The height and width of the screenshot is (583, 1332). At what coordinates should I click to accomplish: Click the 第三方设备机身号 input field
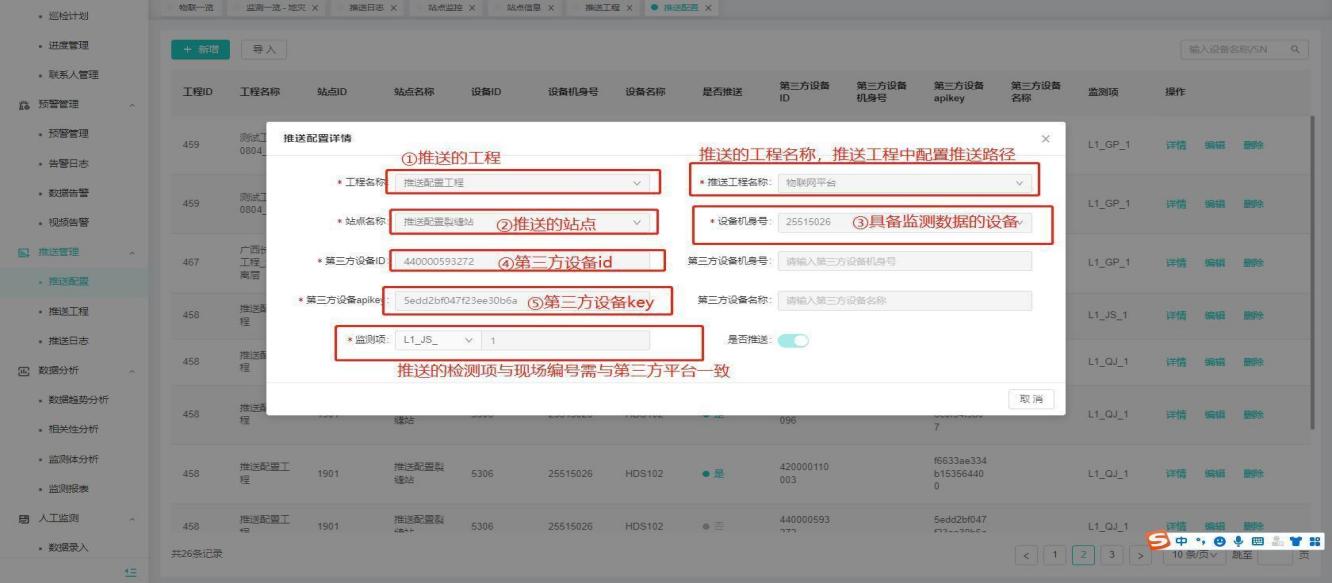[905, 262]
